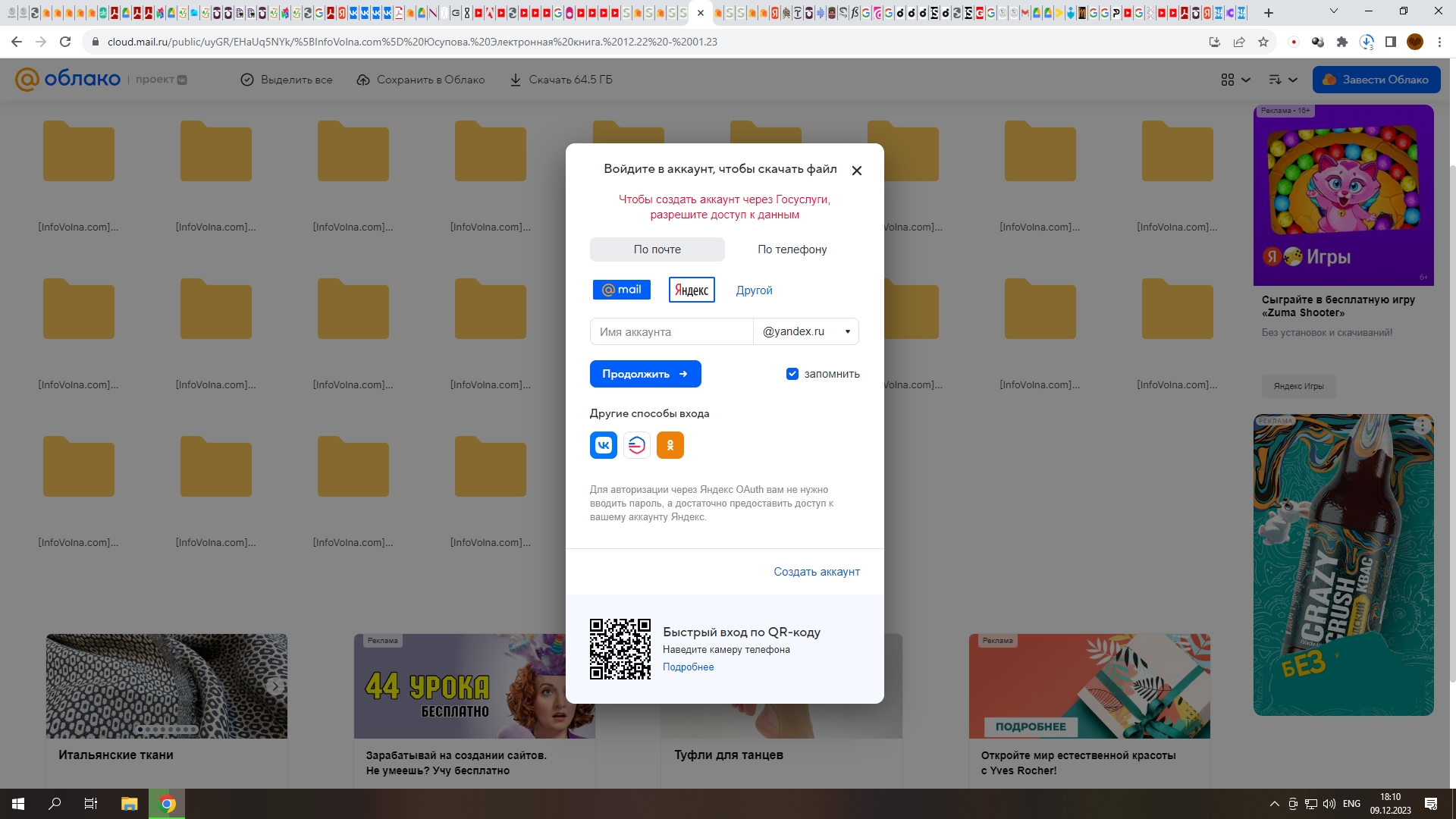Click Выделить все select-all check

(x=247, y=80)
